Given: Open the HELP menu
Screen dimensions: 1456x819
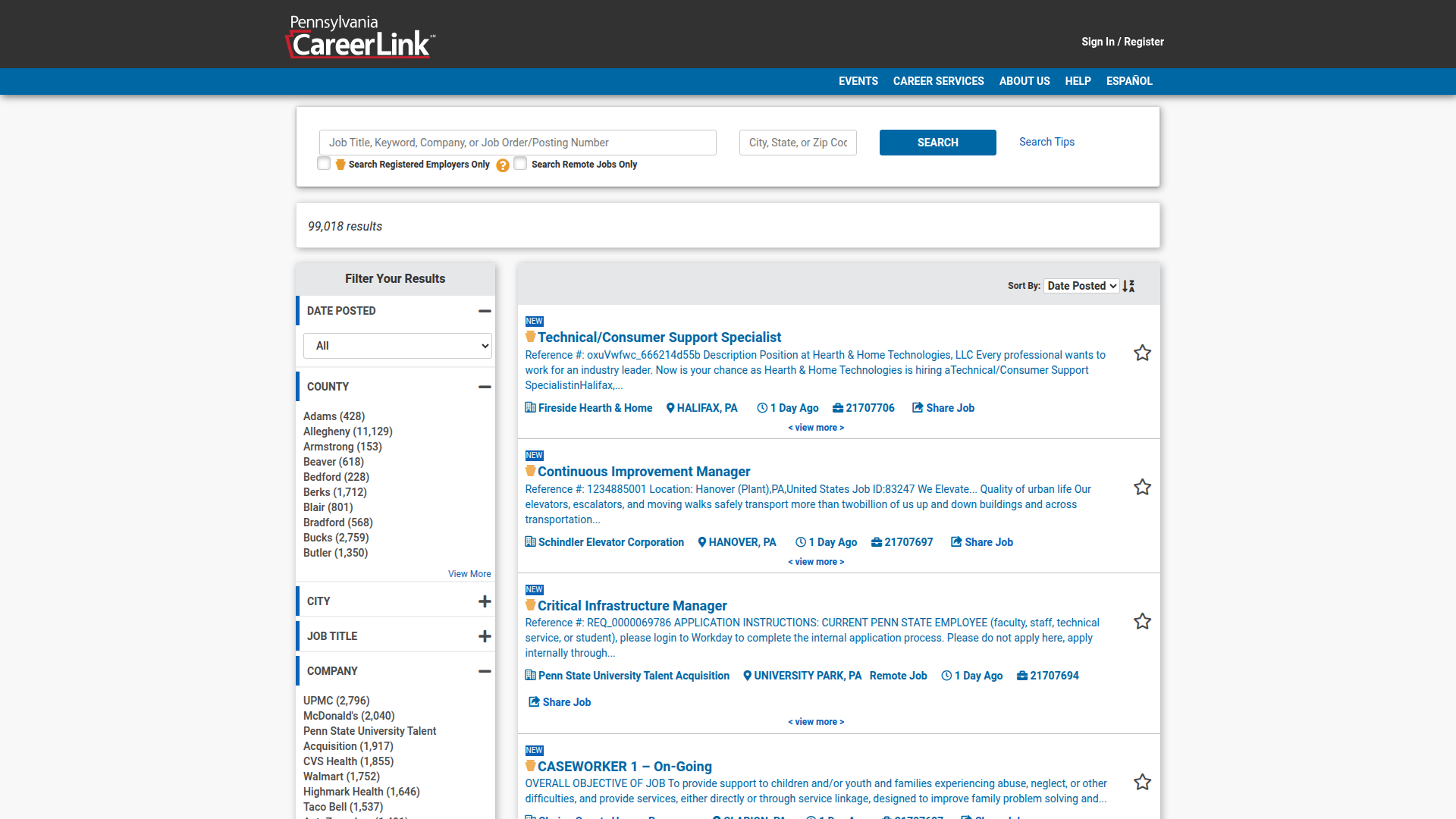Looking at the screenshot, I should (1078, 81).
